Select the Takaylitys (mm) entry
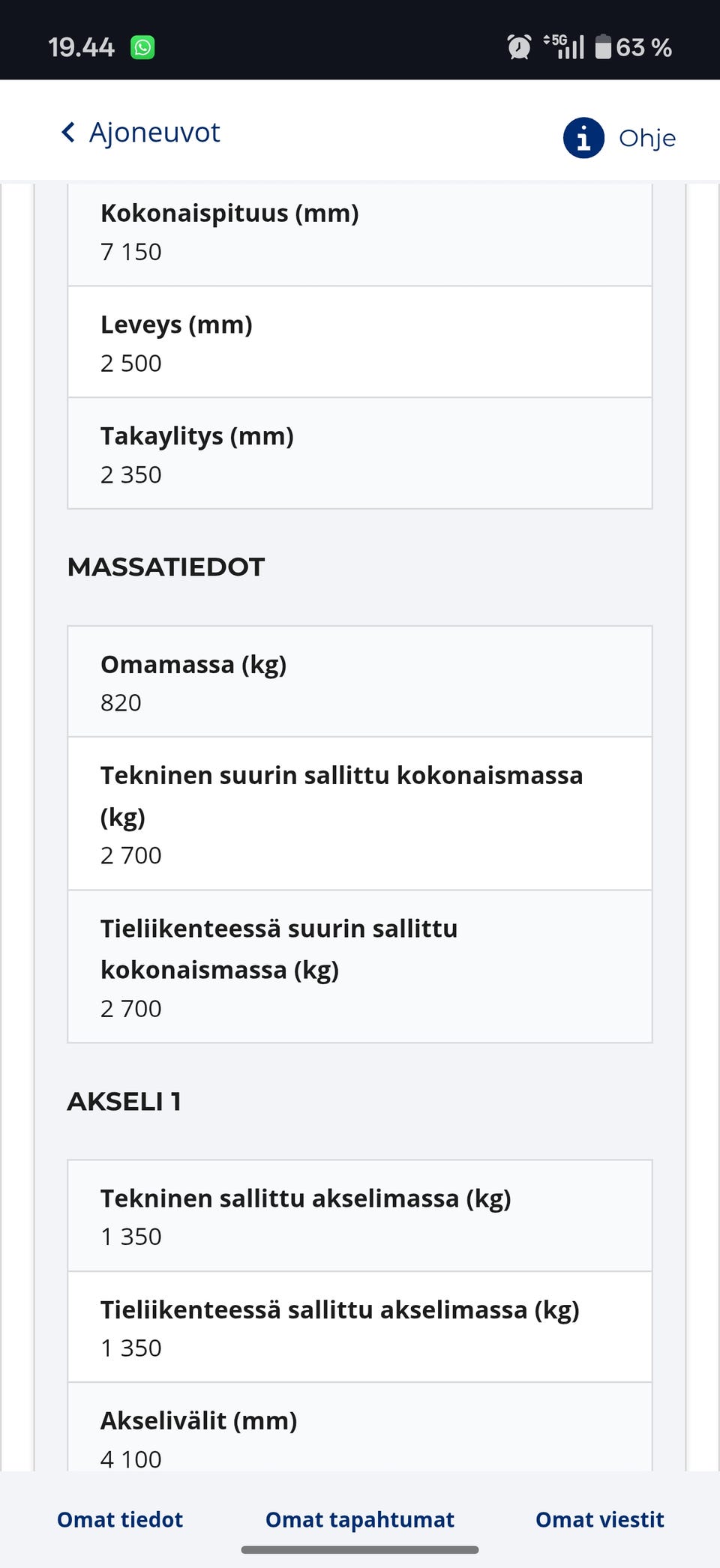The height and width of the screenshot is (1568, 720). tap(358, 453)
